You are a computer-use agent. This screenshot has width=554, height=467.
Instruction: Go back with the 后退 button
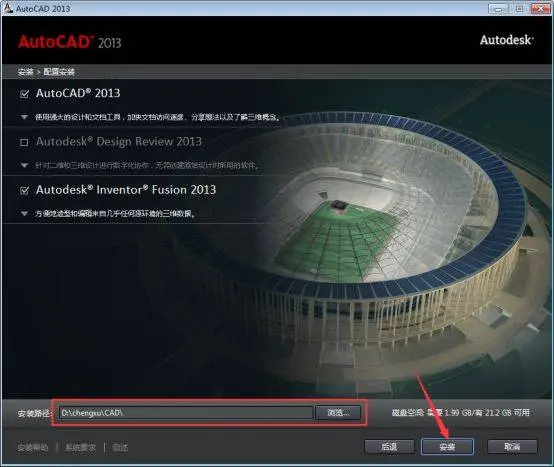pyautogui.click(x=389, y=447)
